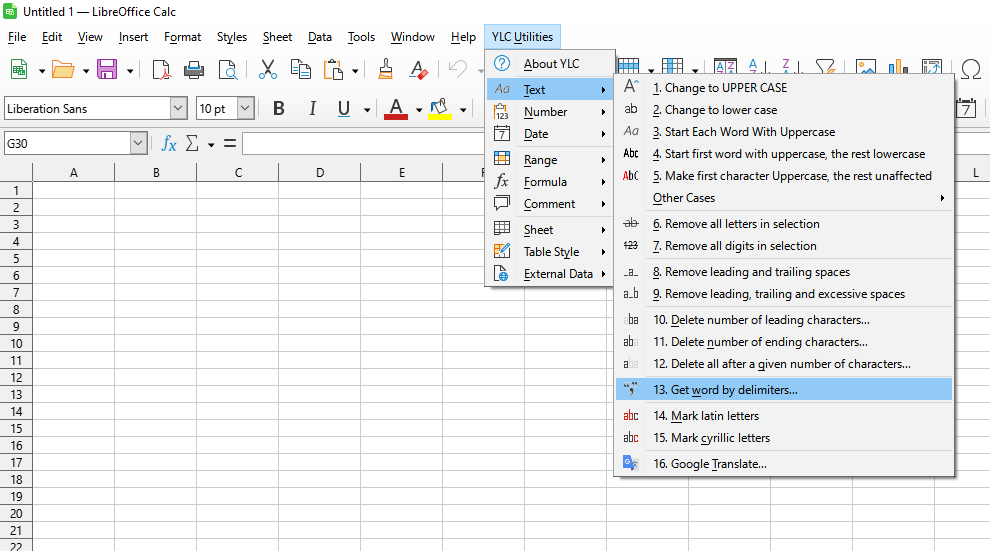Expand the Name Box dropdown

tap(138, 144)
